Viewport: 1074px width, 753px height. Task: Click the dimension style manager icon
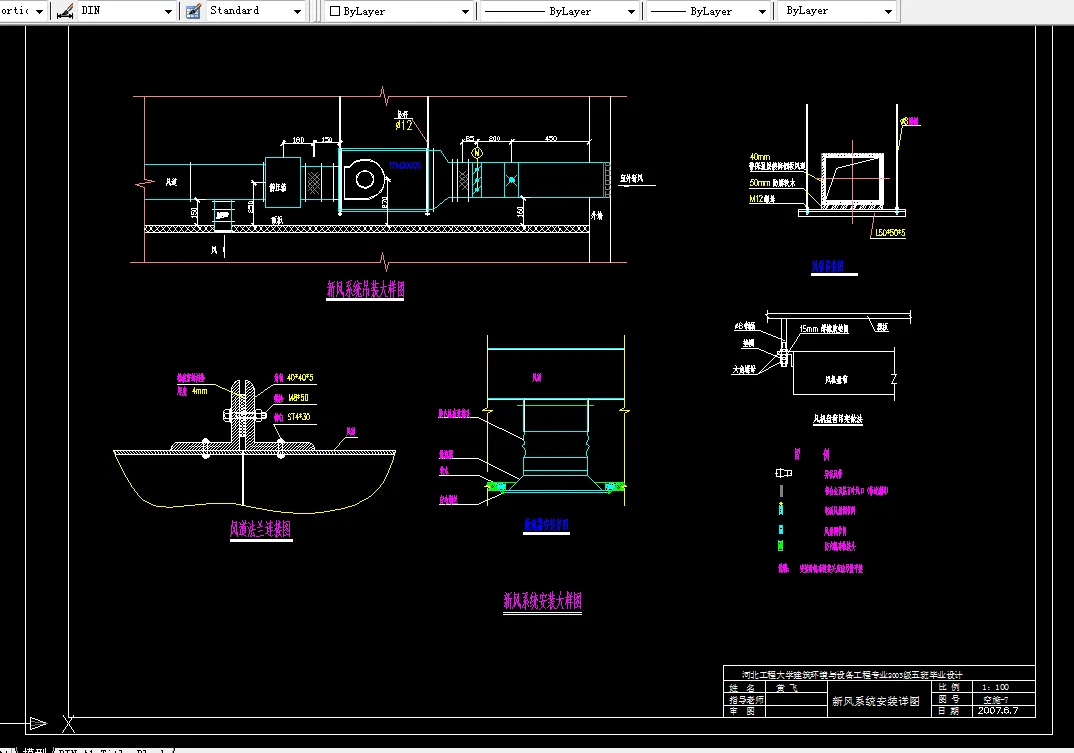(x=65, y=11)
